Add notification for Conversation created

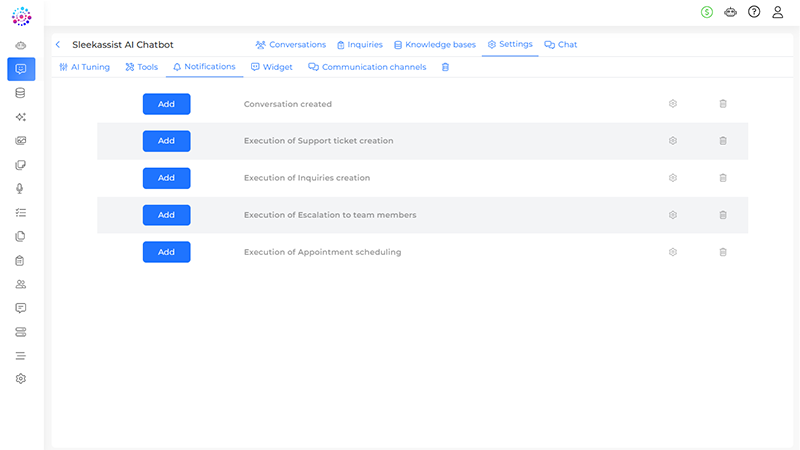[166, 104]
